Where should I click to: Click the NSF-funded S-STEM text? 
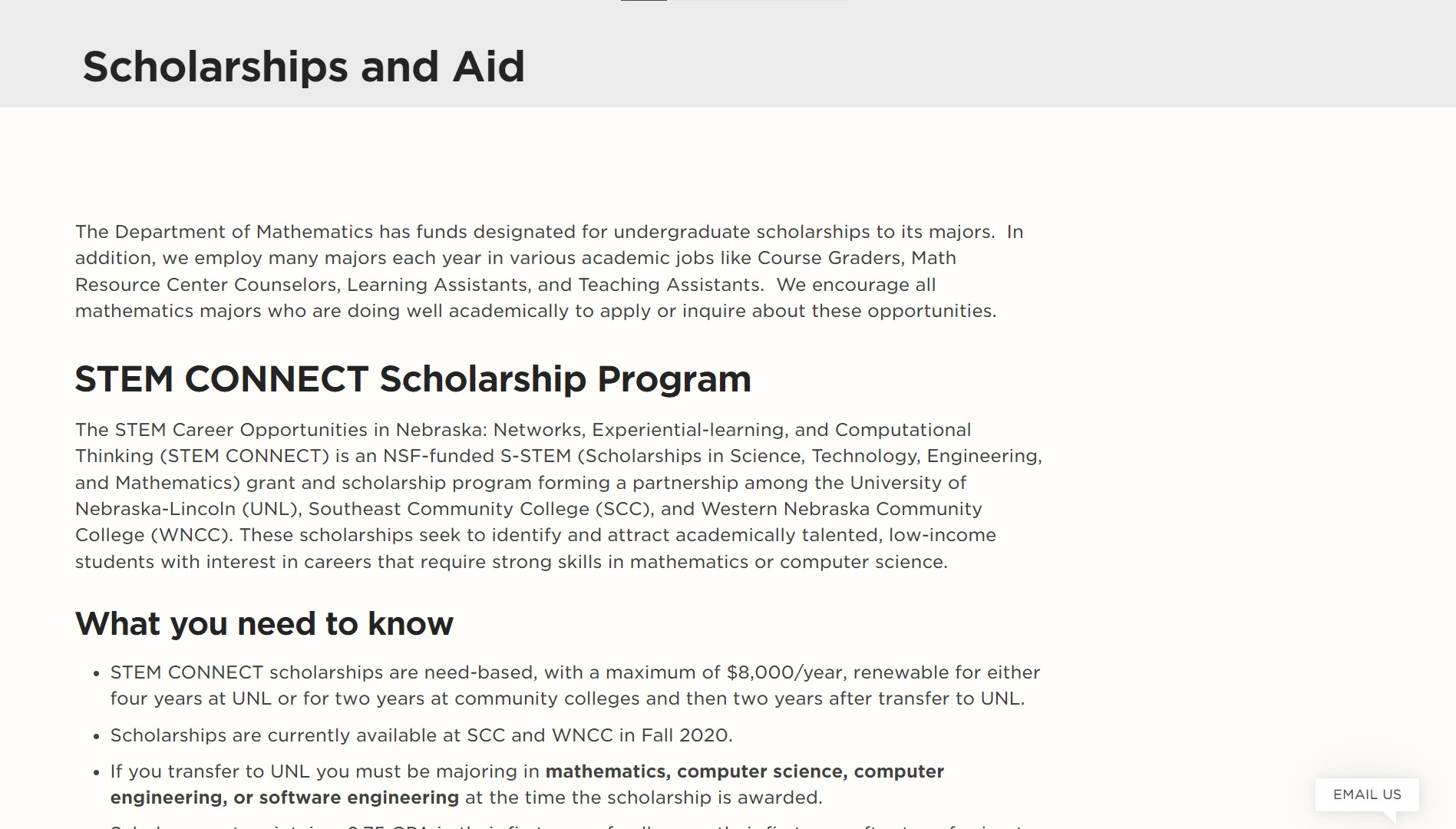click(477, 456)
